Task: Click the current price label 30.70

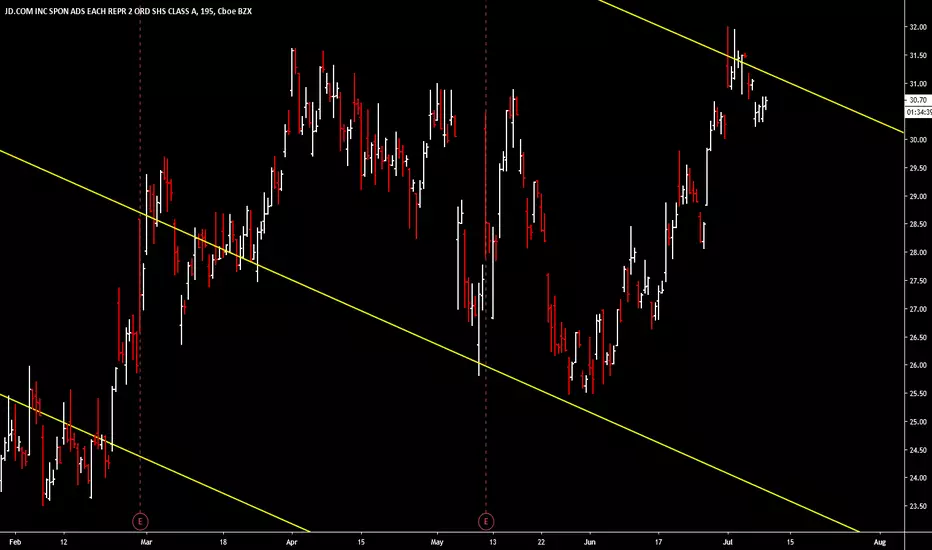Action: pyautogui.click(x=918, y=100)
